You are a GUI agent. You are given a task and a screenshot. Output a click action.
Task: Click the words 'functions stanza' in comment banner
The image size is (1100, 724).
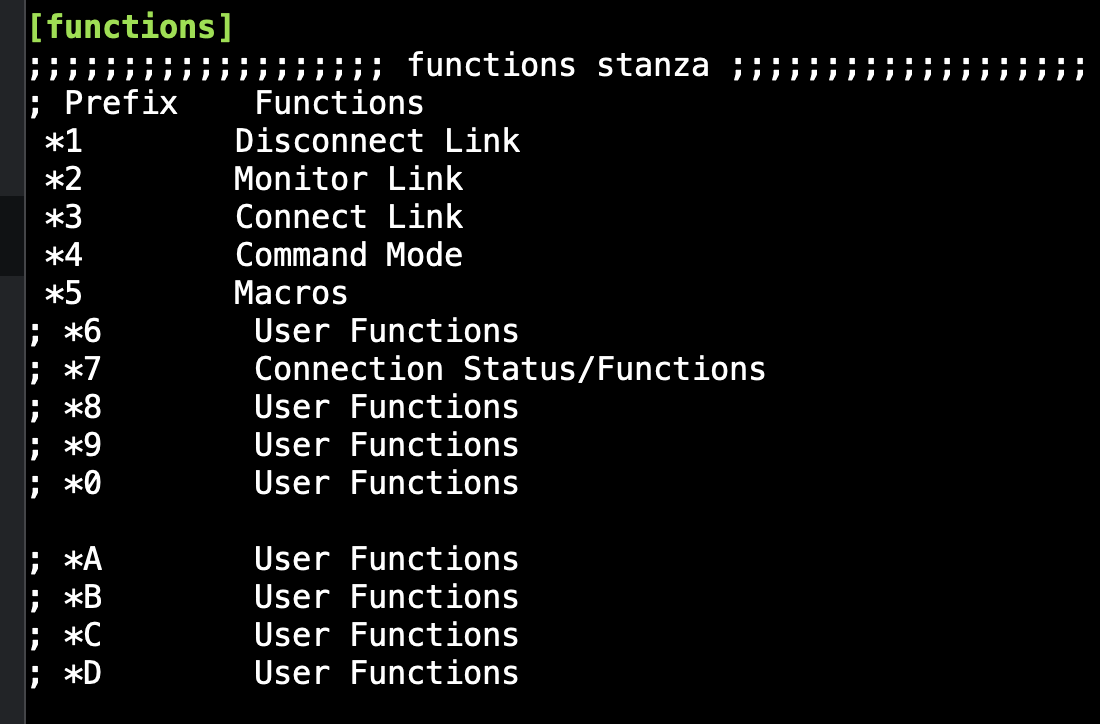(x=558, y=65)
